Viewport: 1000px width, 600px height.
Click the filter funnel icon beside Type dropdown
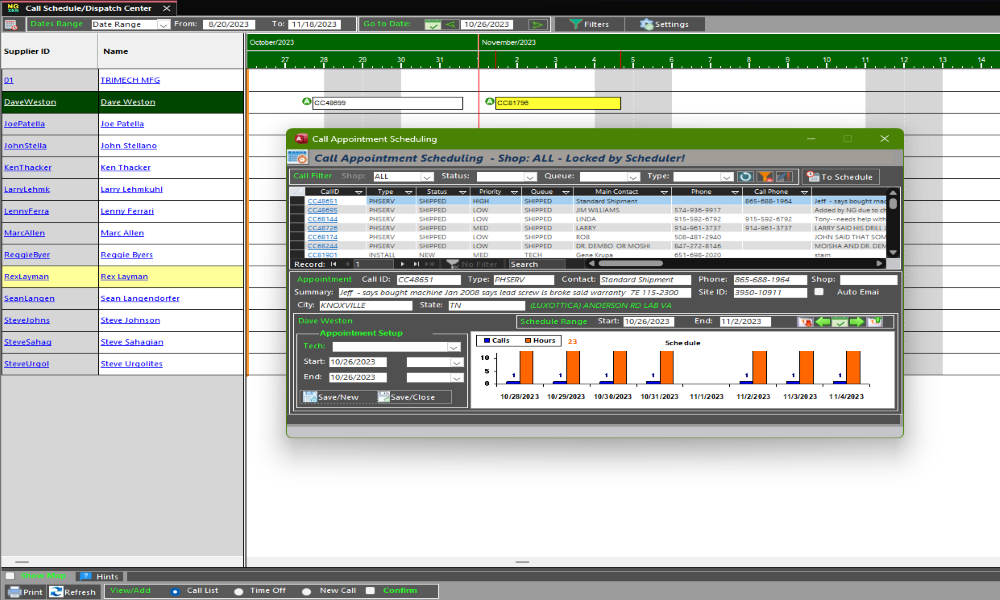[764, 177]
